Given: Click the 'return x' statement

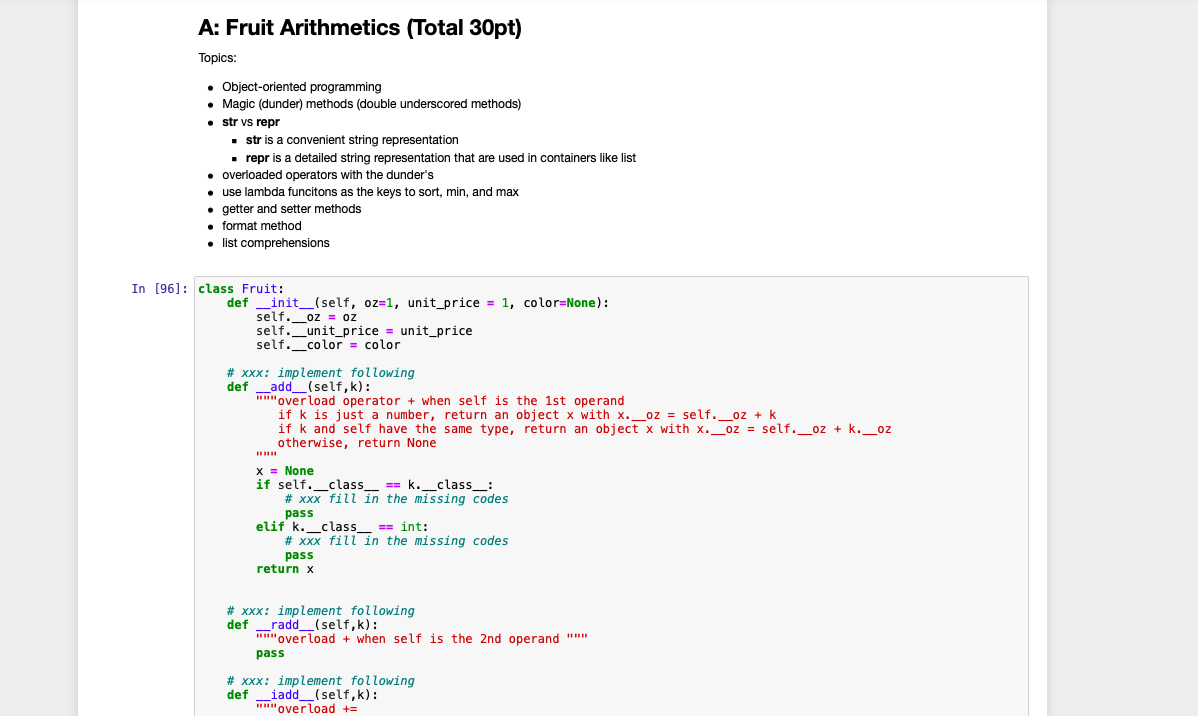Looking at the screenshot, I should 286,568.
